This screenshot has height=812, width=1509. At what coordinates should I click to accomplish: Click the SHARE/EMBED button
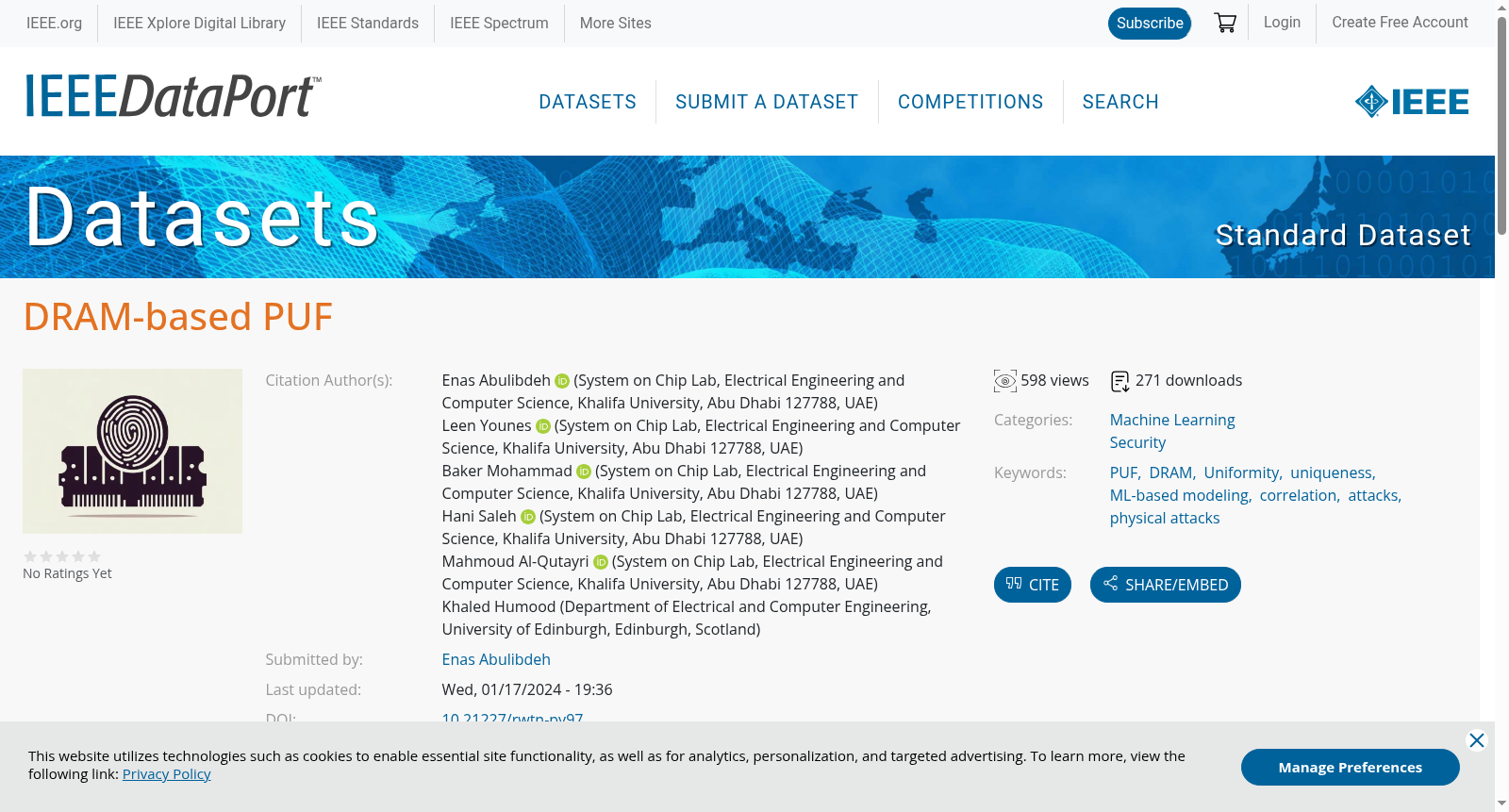1166,585
